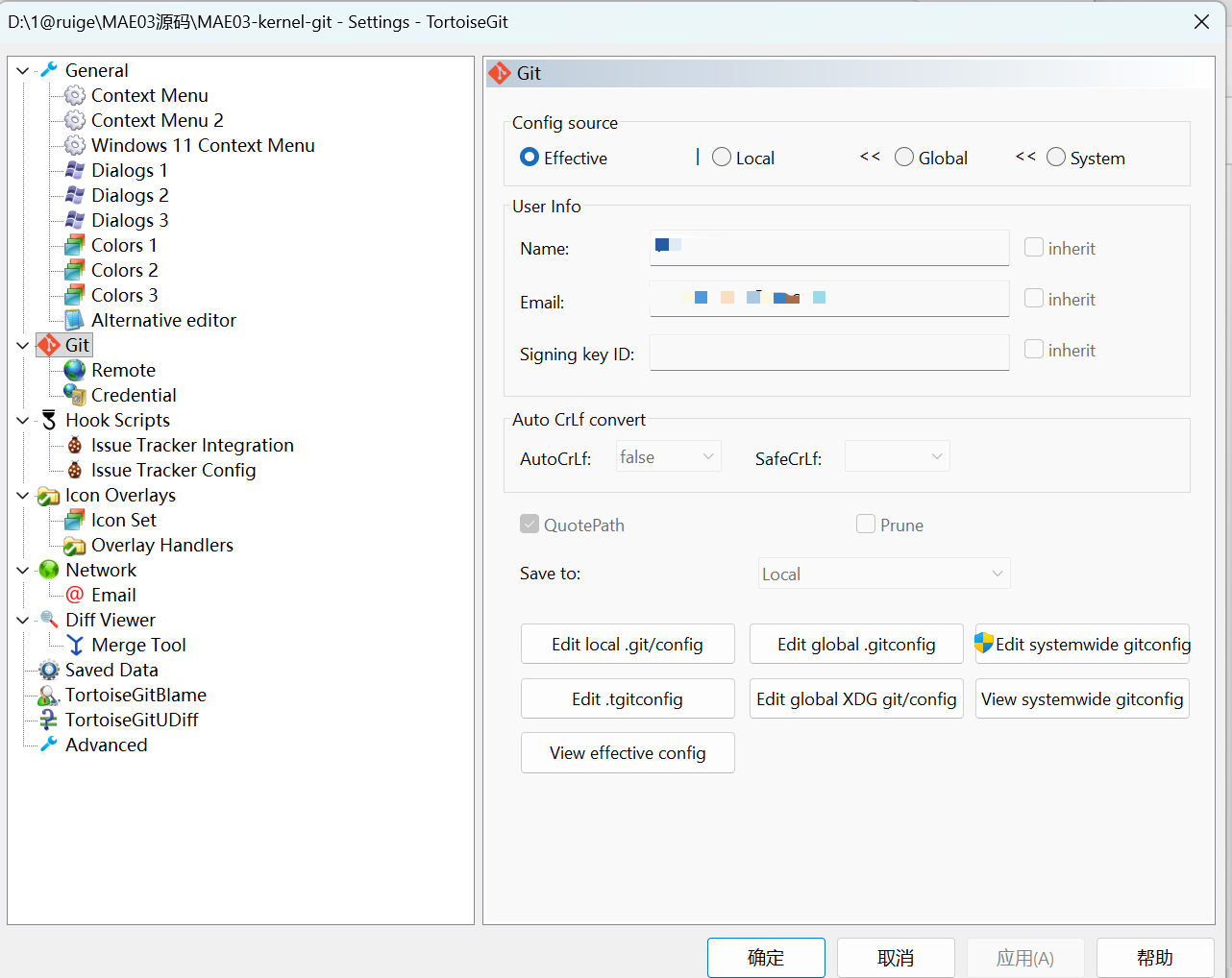Viewport: 1232px width, 978px height.
Task: Click the Diff Viewer magnifier icon
Action: click(x=49, y=620)
